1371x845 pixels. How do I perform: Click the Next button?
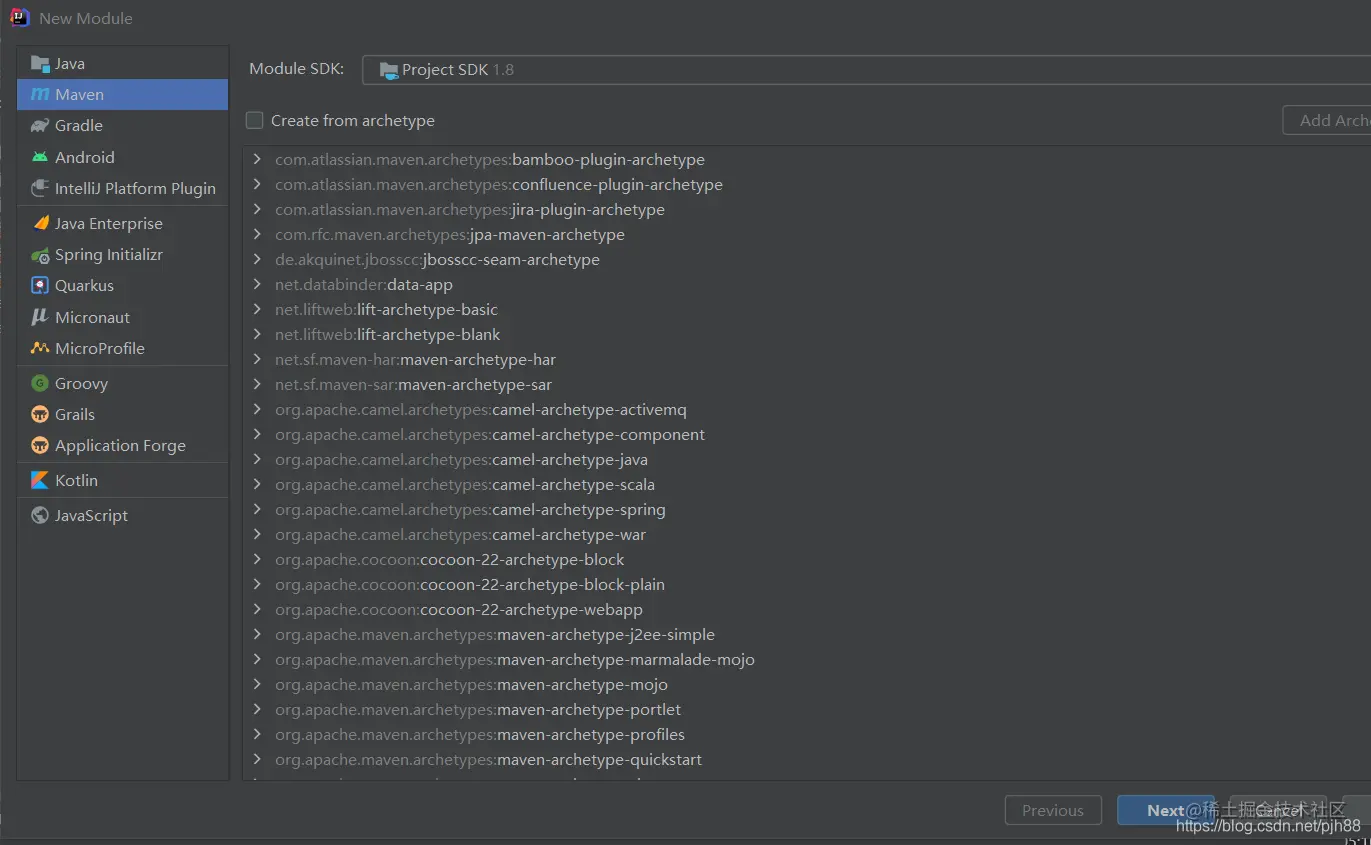tap(1165, 810)
